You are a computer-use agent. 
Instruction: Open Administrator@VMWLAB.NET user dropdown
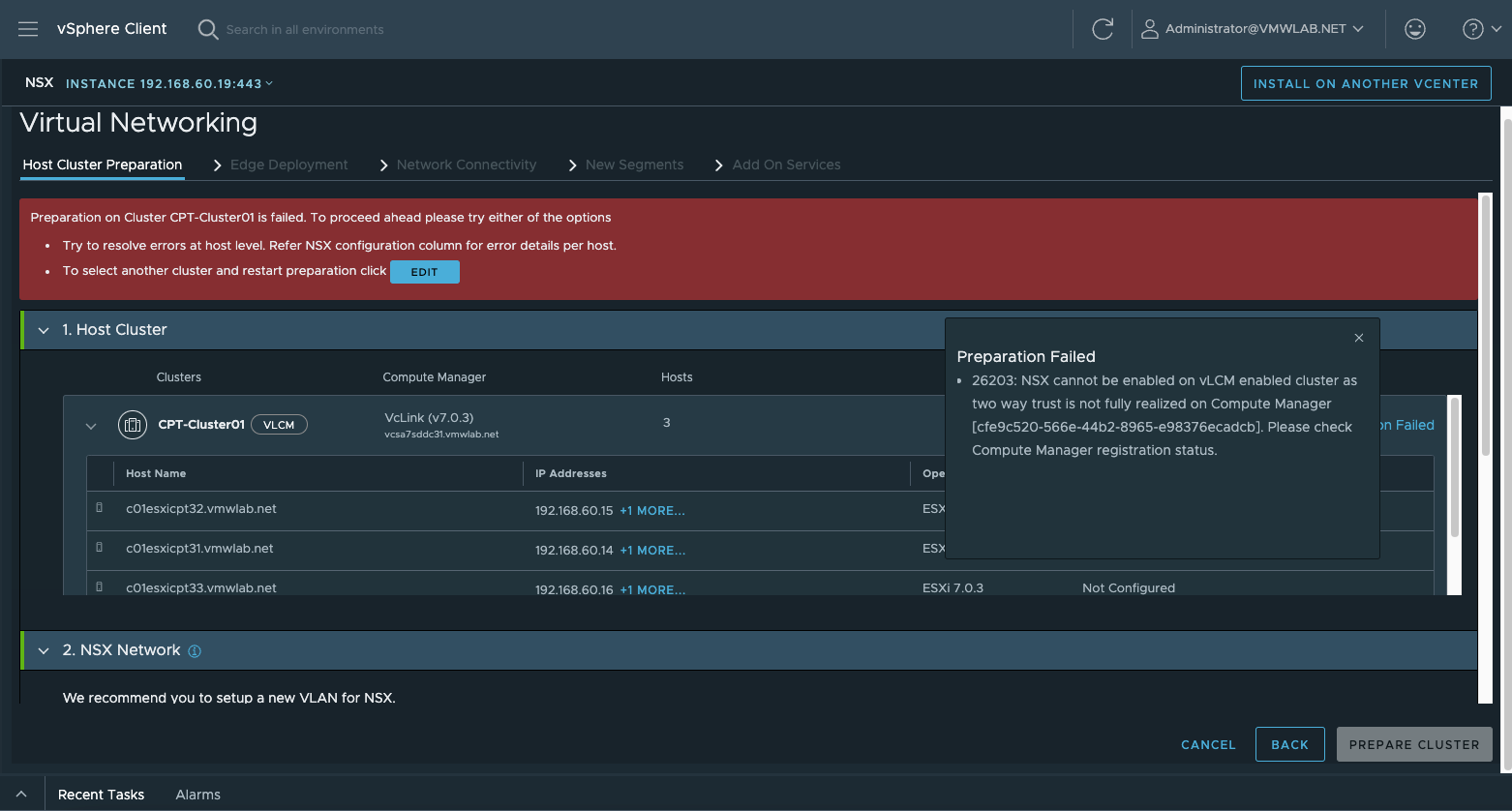coord(1264,29)
